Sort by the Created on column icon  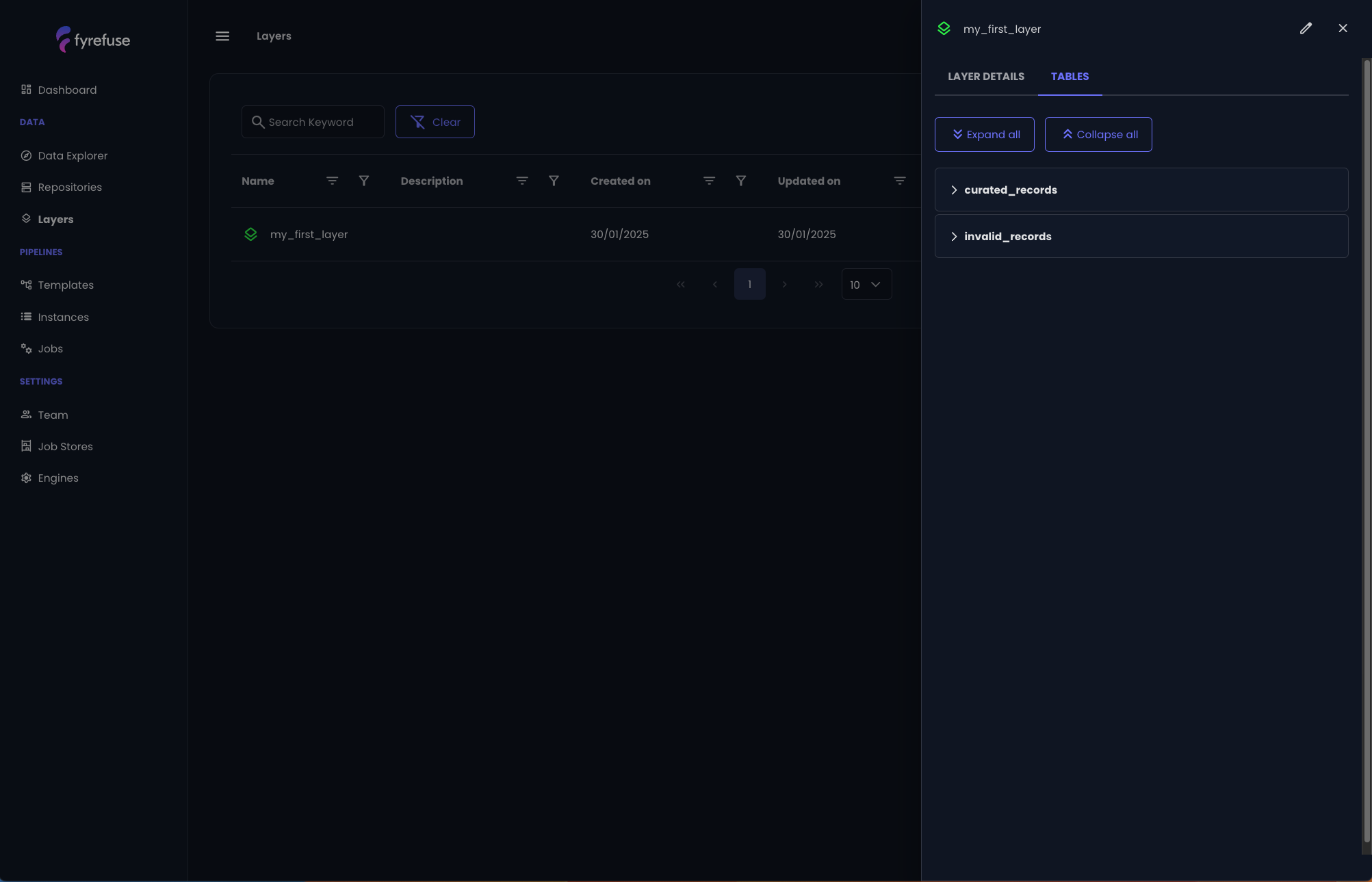[x=710, y=181]
